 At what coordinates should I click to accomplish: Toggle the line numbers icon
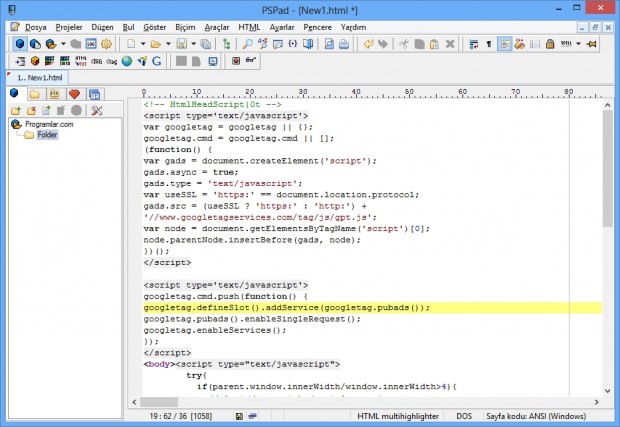(x=535, y=44)
